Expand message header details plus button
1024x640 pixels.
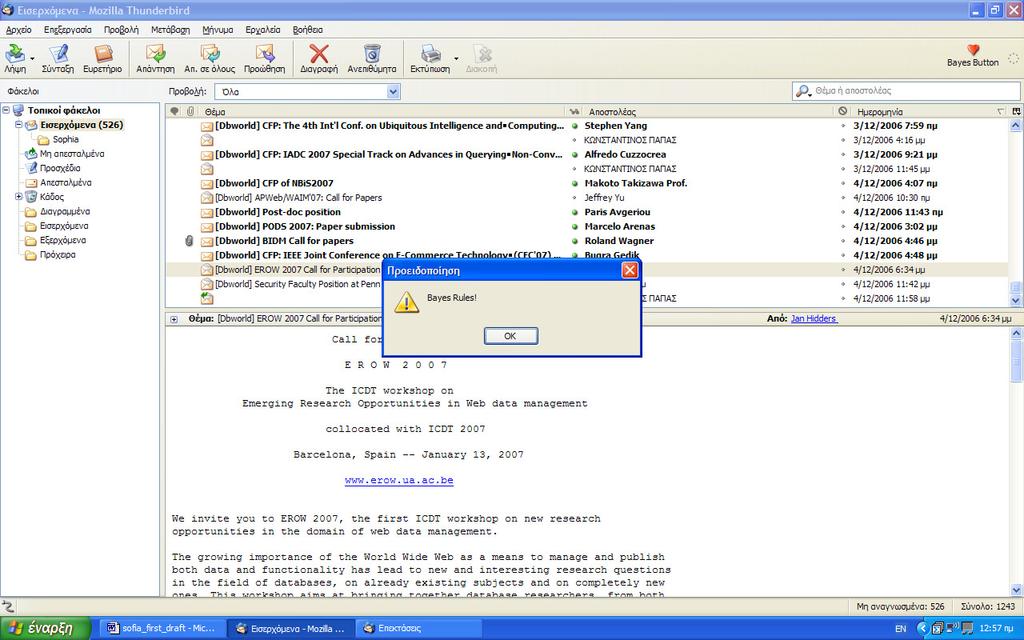pyautogui.click(x=174, y=319)
